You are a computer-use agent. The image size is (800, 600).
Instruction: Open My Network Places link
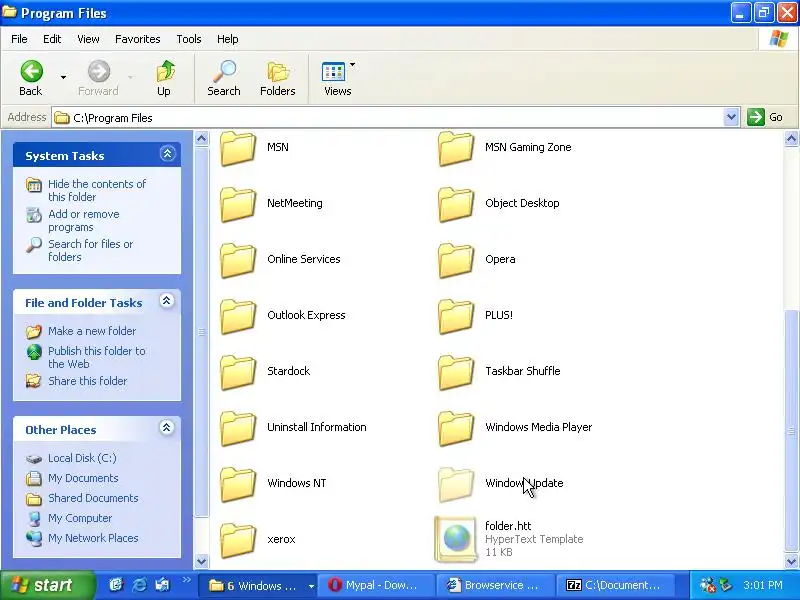point(93,538)
